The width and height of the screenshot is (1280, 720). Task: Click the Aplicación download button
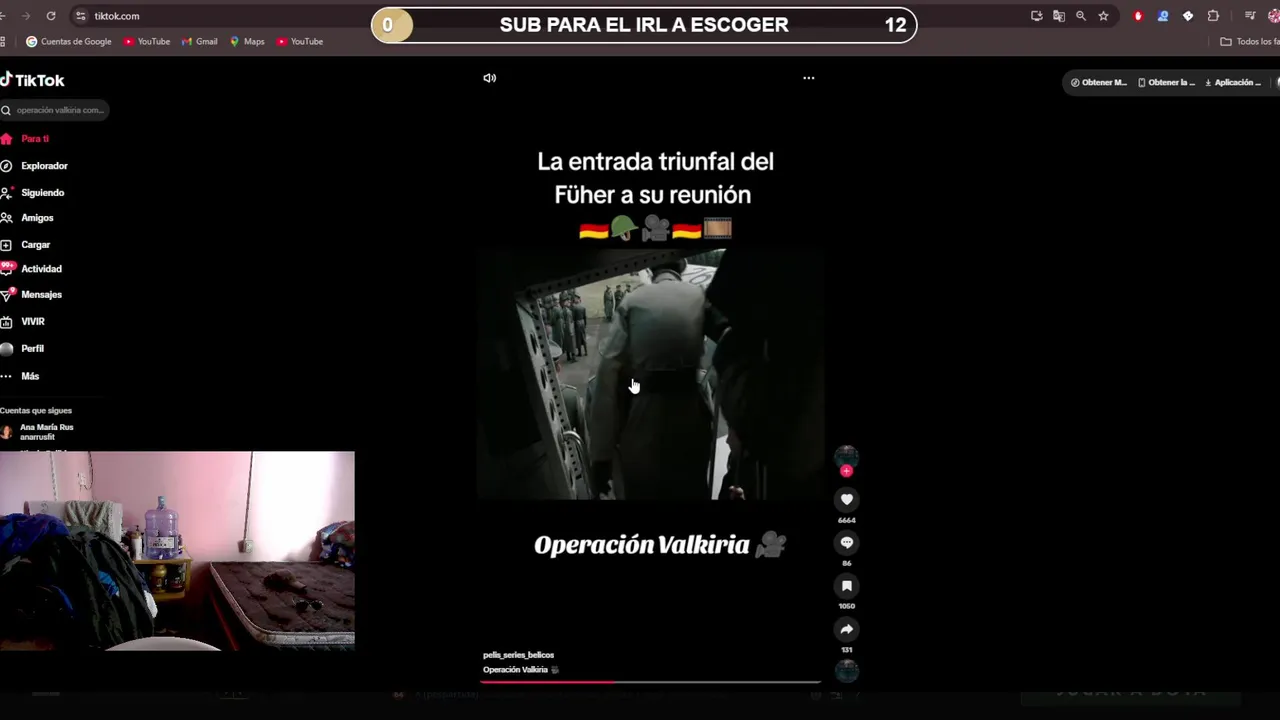click(1233, 82)
